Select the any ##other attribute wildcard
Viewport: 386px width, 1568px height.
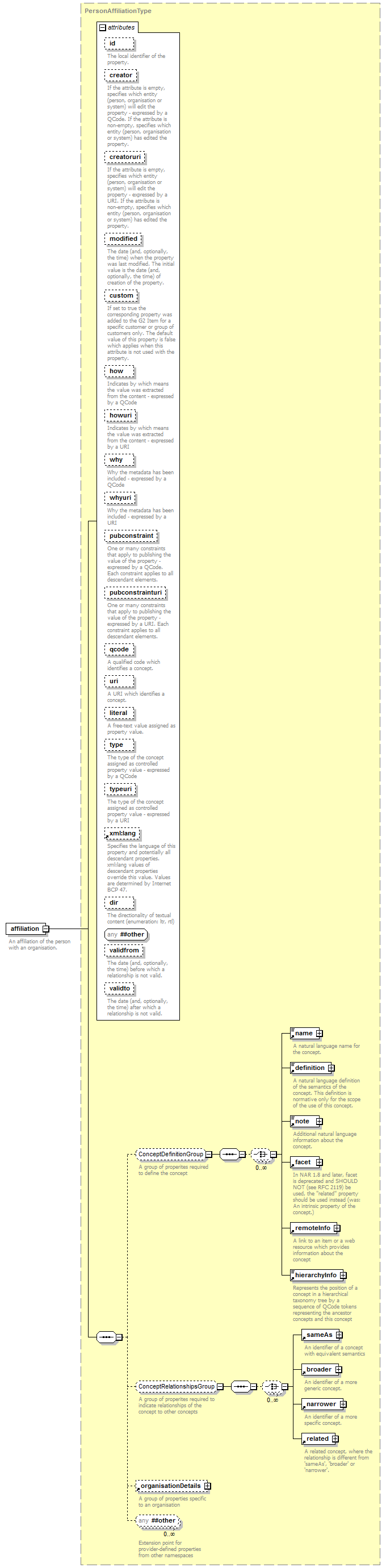coord(126,934)
